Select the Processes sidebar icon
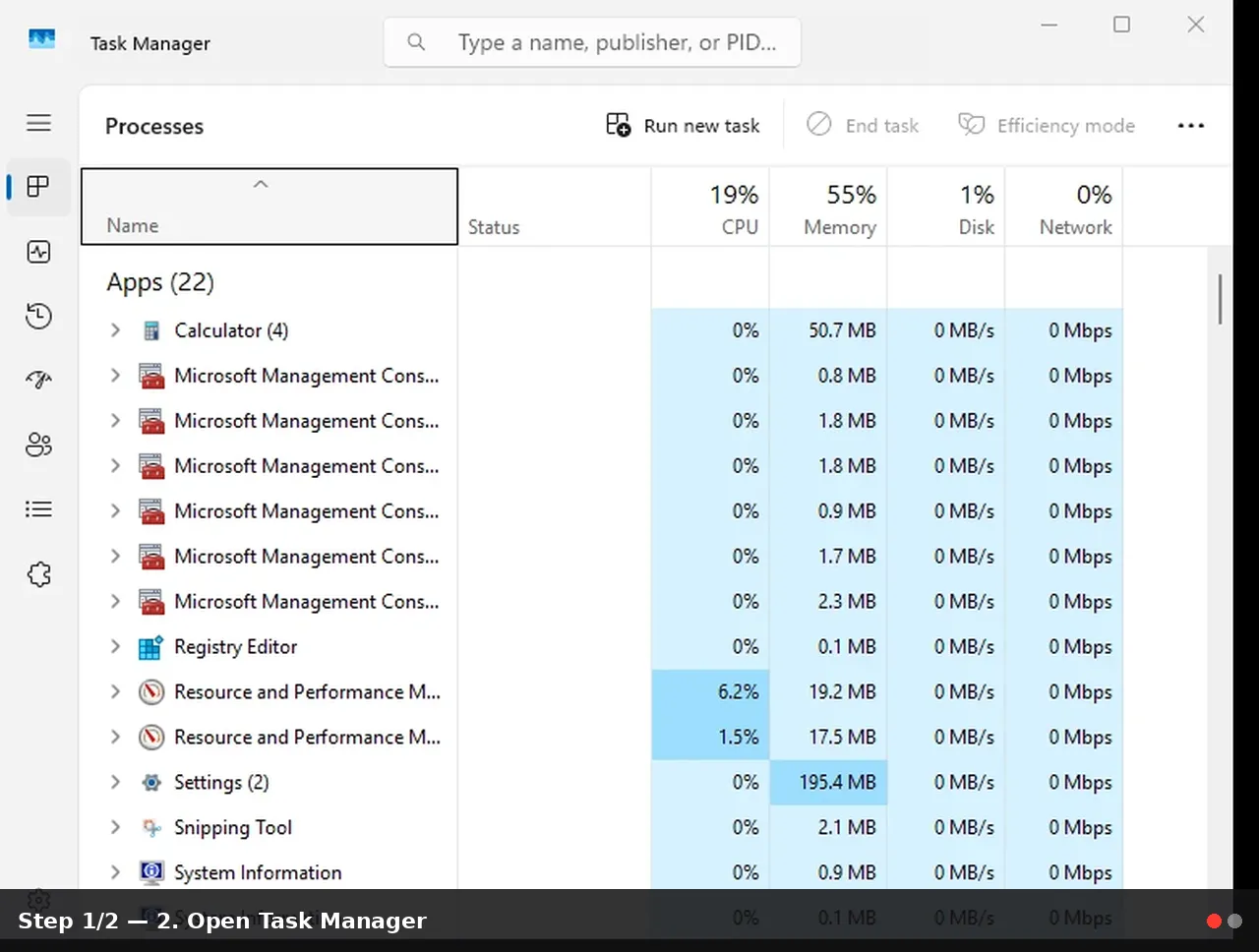This screenshot has width=1259, height=952. pyautogui.click(x=38, y=187)
